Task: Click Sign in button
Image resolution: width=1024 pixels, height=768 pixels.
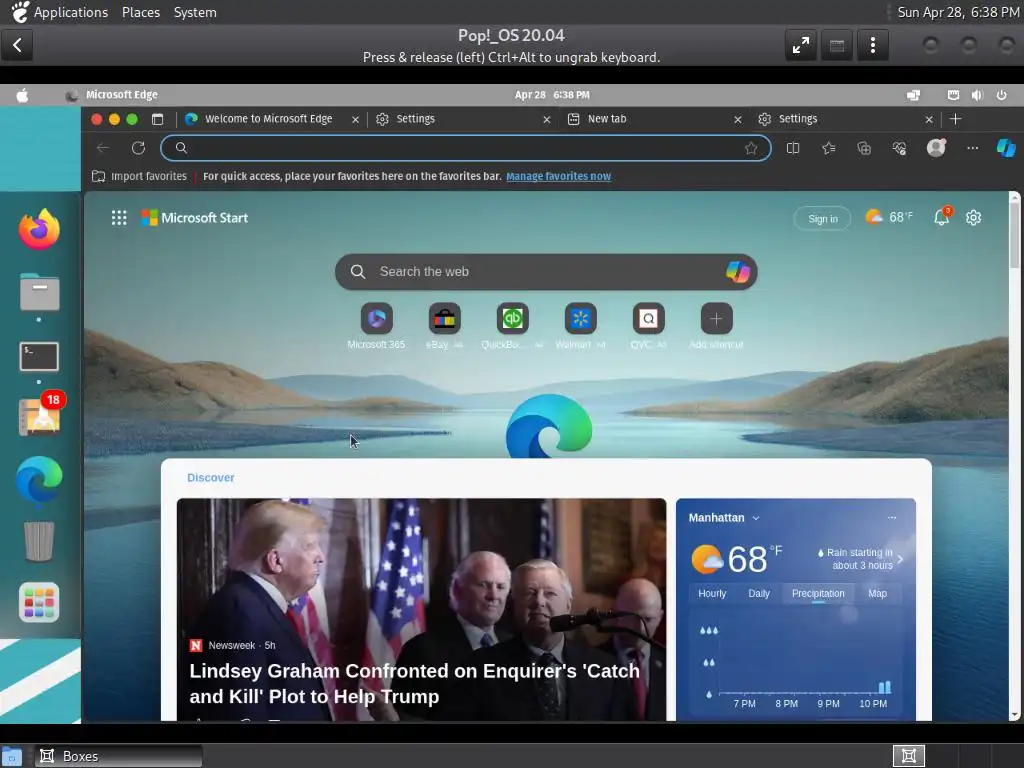Action: (823, 219)
